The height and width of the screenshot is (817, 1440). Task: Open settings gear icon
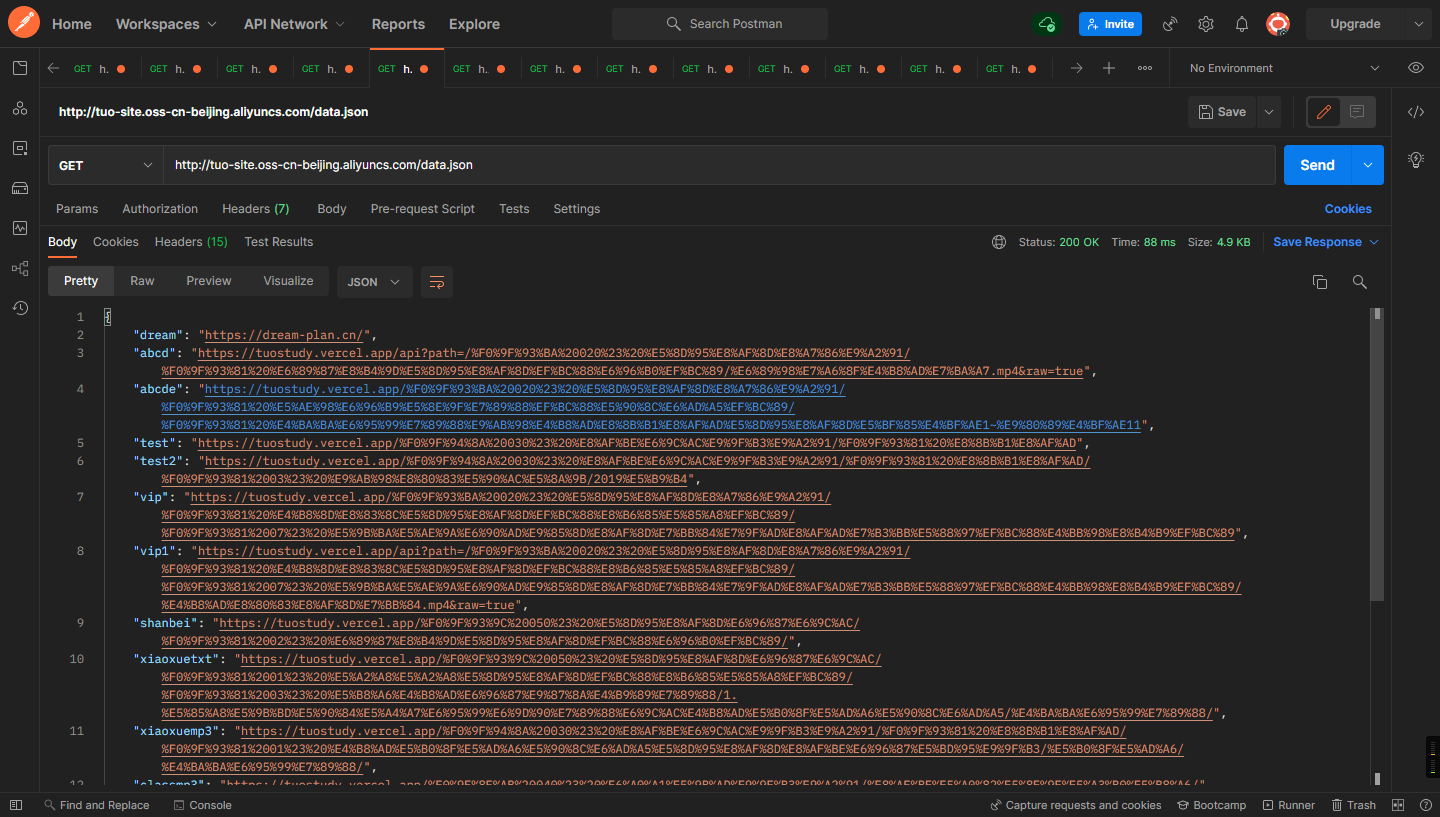(1206, 24)
